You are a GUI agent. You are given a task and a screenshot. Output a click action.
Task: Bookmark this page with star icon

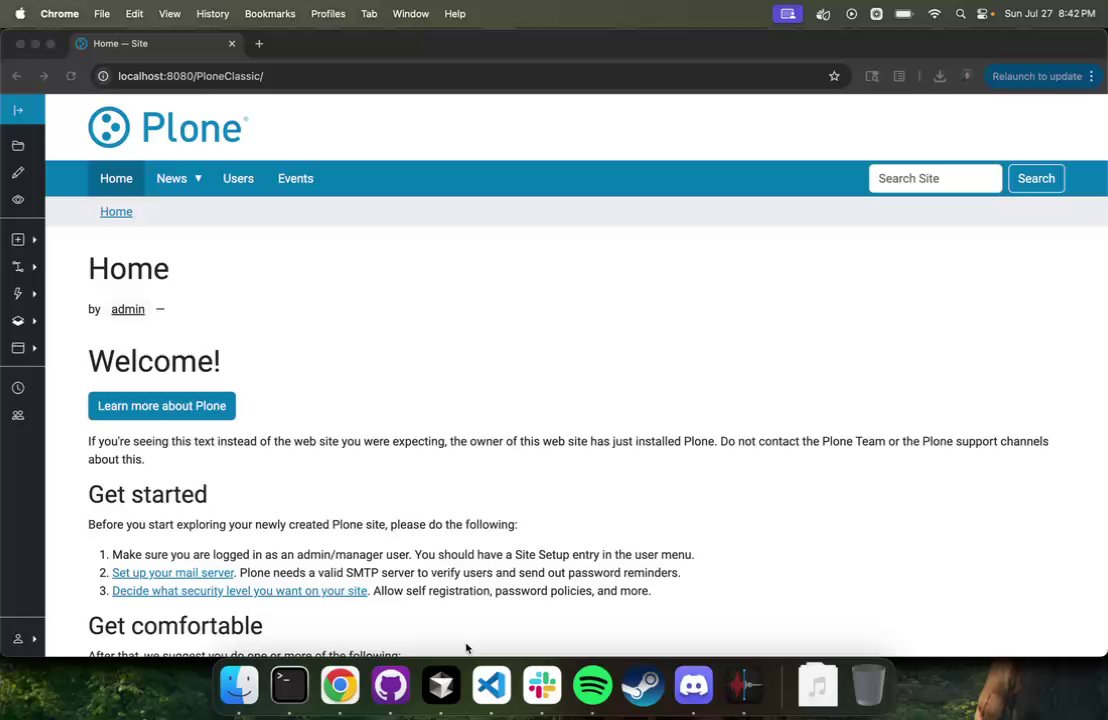coord(834,76)
